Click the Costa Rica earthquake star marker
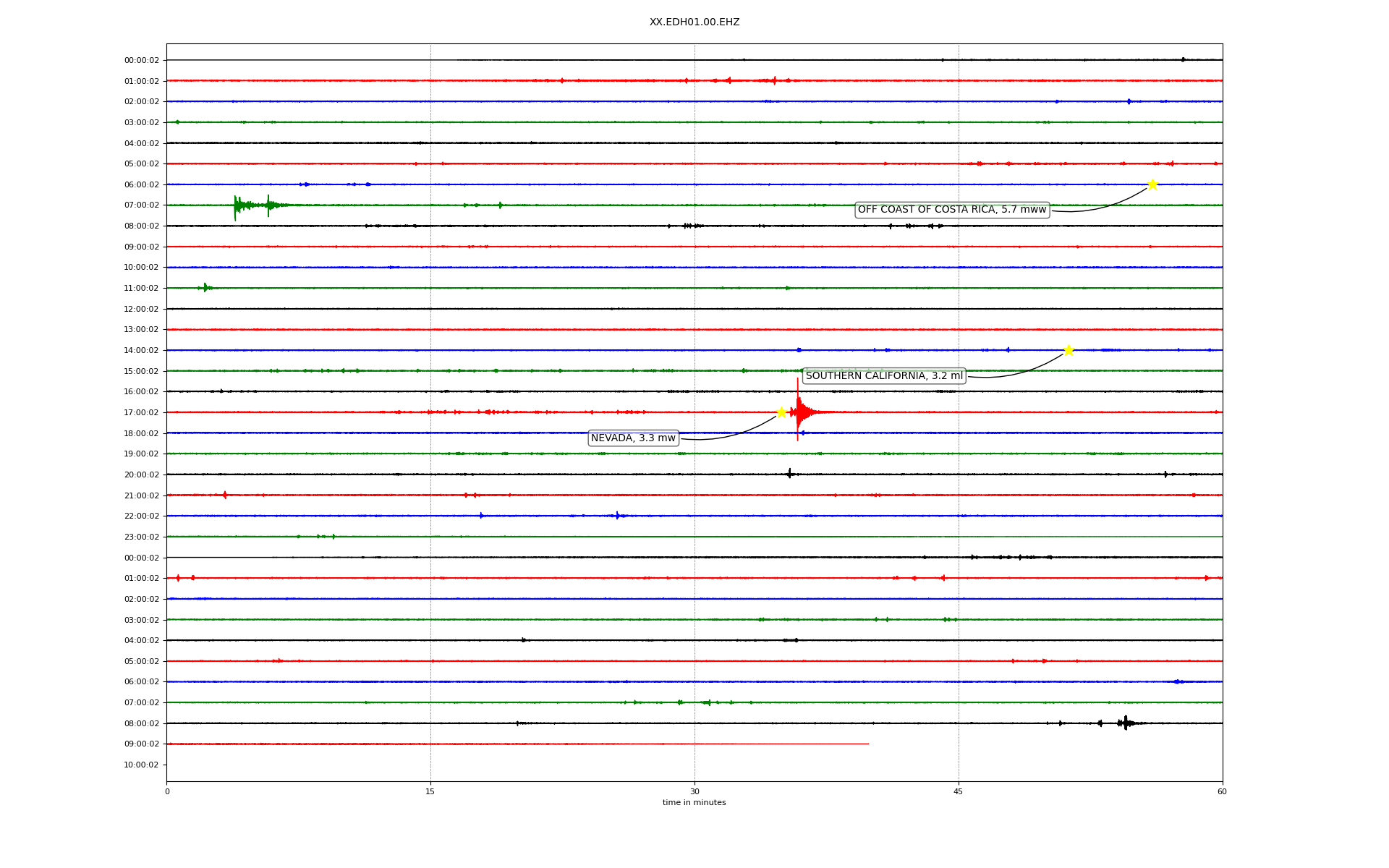The height and width of the screenshot is (868, 1389). tap(1152, 184)
